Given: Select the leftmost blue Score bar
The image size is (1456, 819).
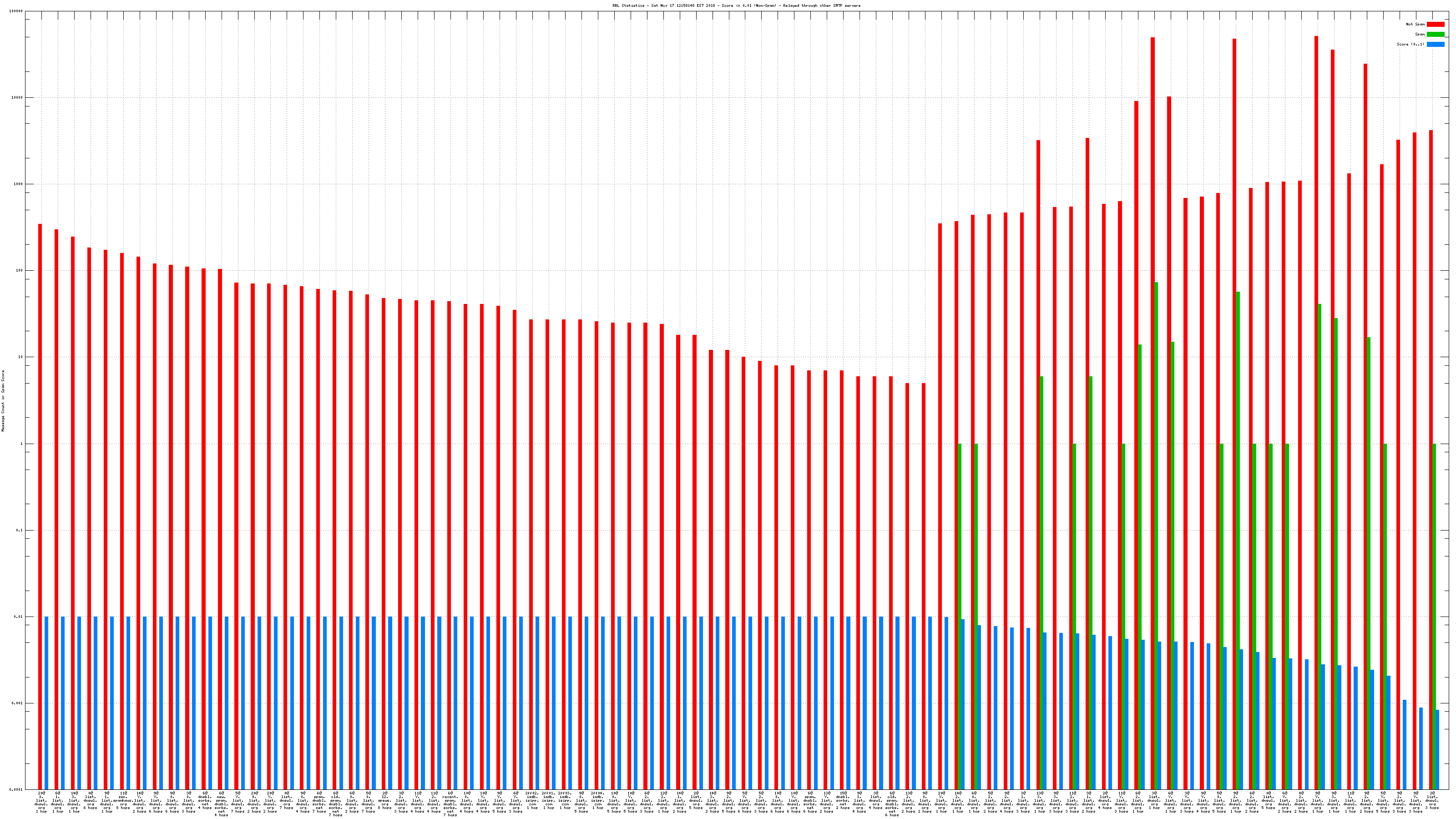Looking at the screenshot, I should coord(46,703).
